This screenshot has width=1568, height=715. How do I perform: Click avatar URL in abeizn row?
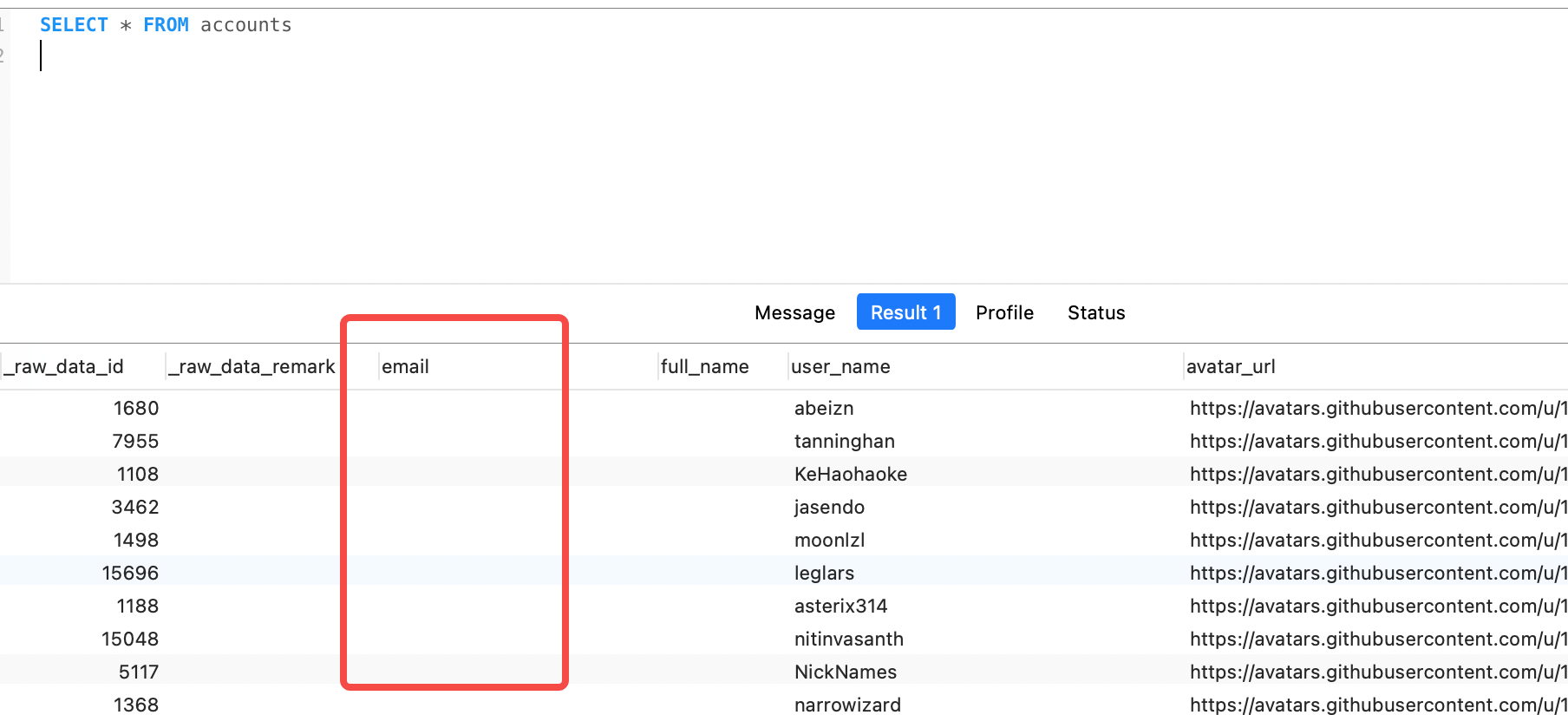(x=1378, y=408)
